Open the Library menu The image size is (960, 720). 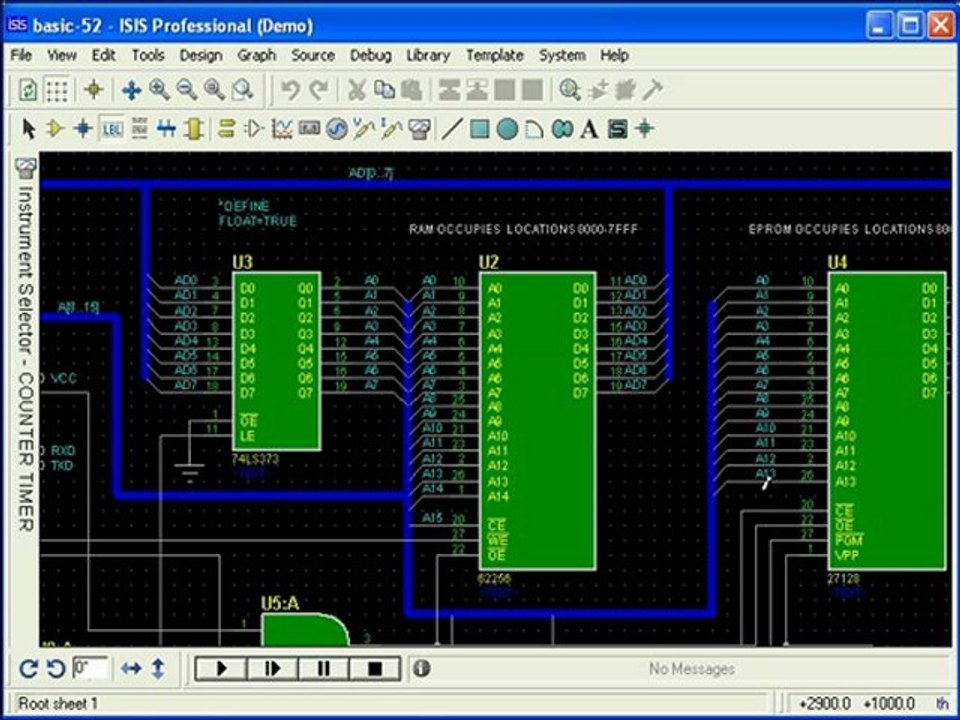click(428, 55)
